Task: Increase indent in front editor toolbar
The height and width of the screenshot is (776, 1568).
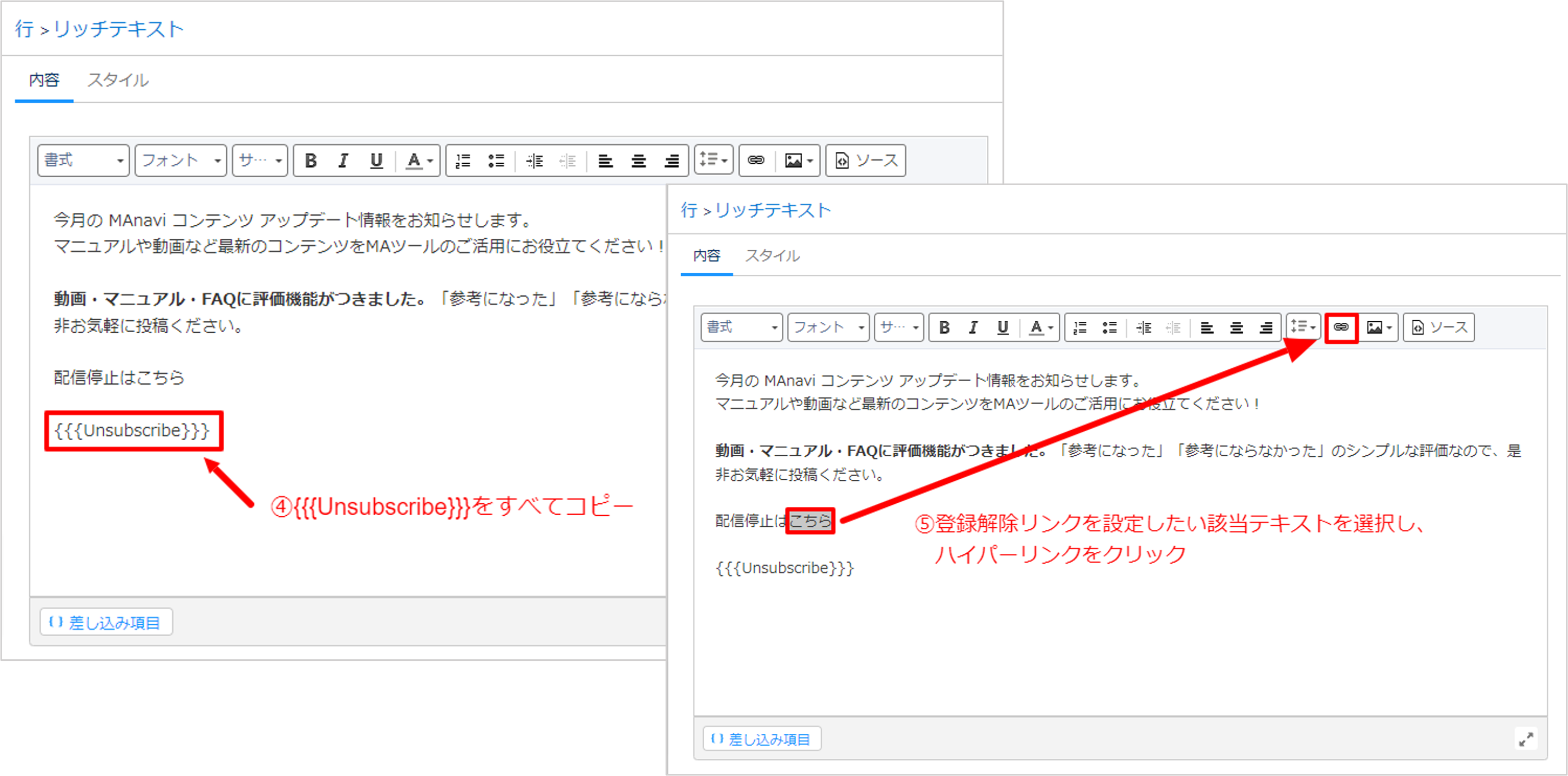Action: [x=1144, y=328]
